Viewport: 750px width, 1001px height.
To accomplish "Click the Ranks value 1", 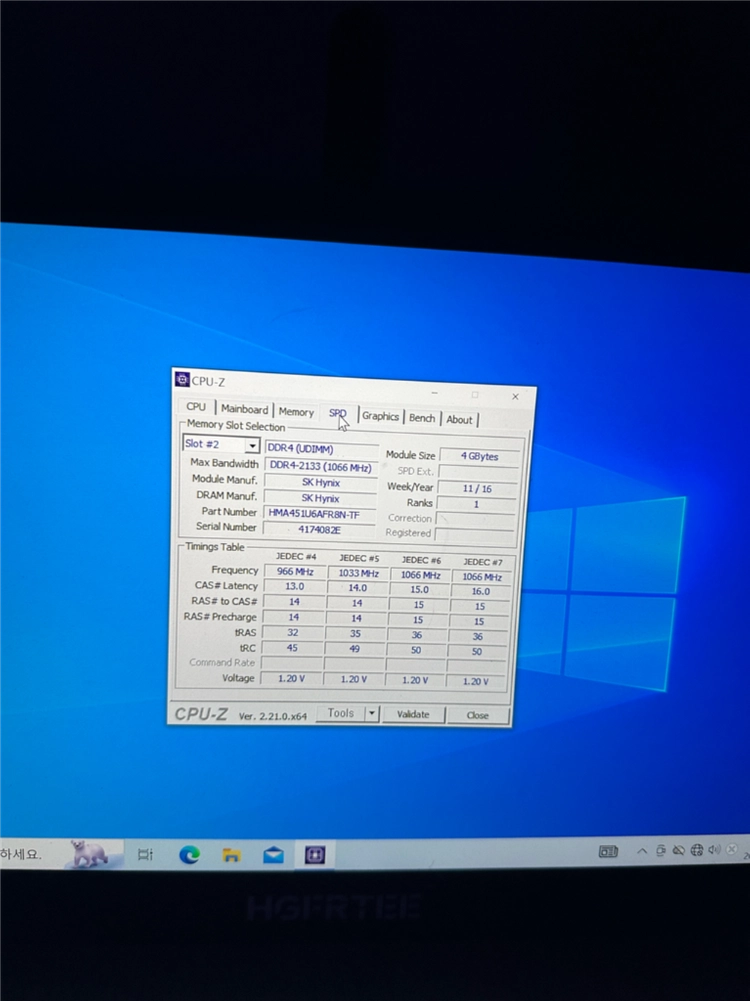I will [476, 504].
